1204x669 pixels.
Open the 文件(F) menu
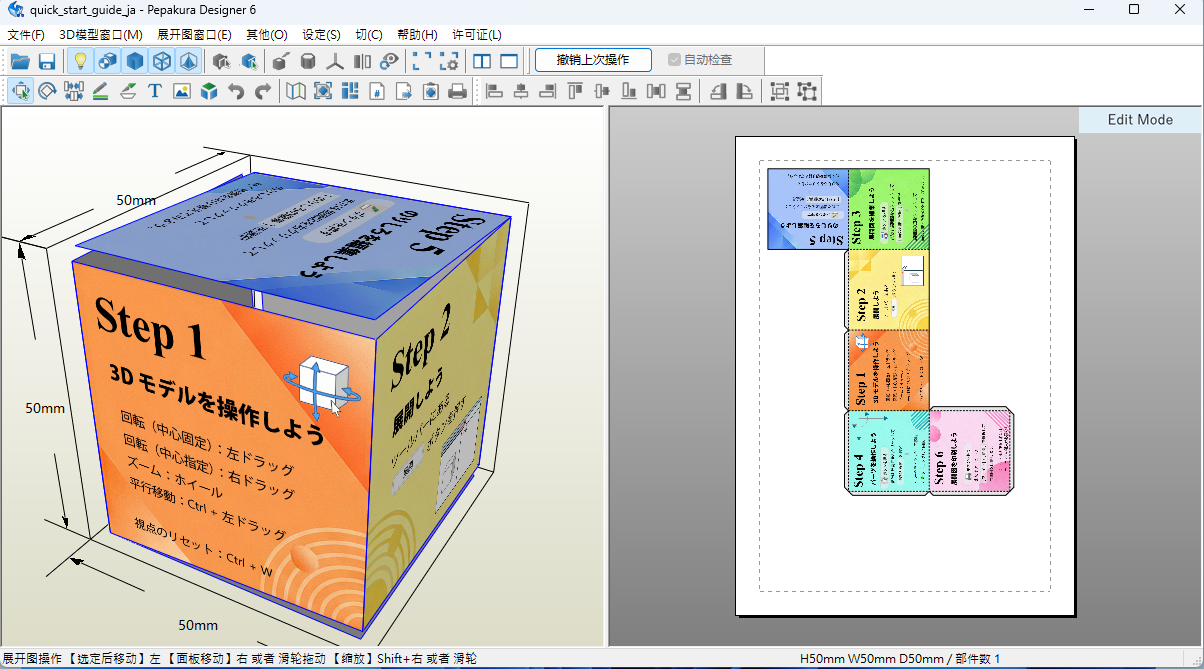coord(26,35)
